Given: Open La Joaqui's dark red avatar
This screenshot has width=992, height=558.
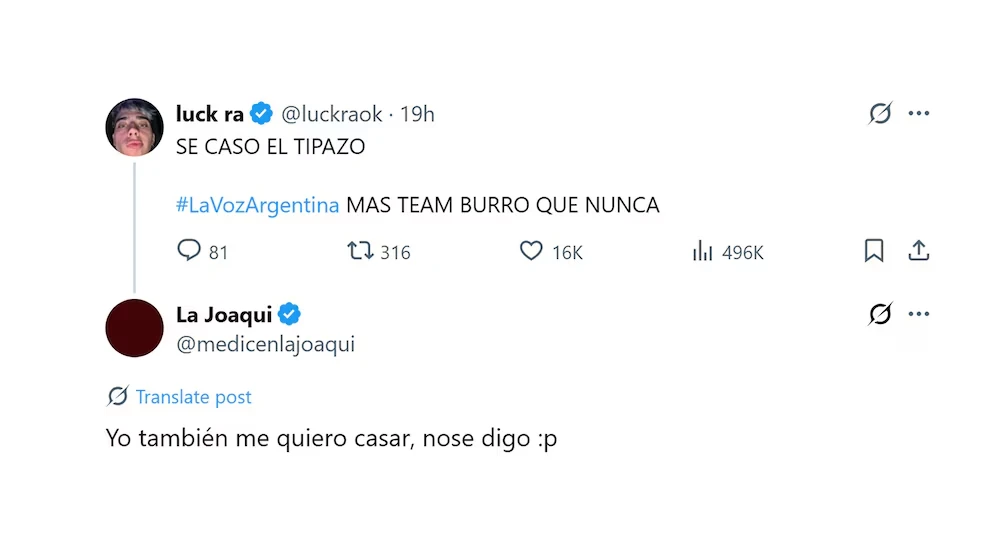Looking at the screenshot, I should coord(134,328).
